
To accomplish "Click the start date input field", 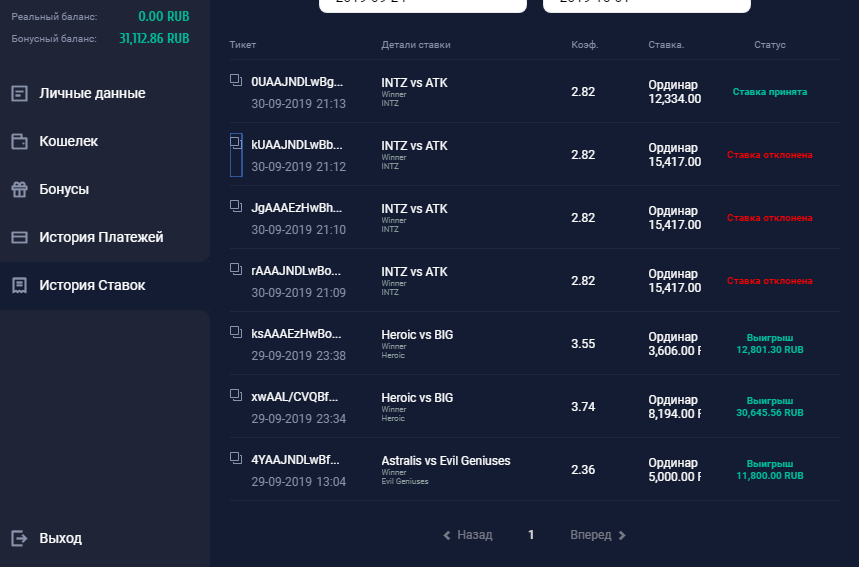I will (423, 4).
